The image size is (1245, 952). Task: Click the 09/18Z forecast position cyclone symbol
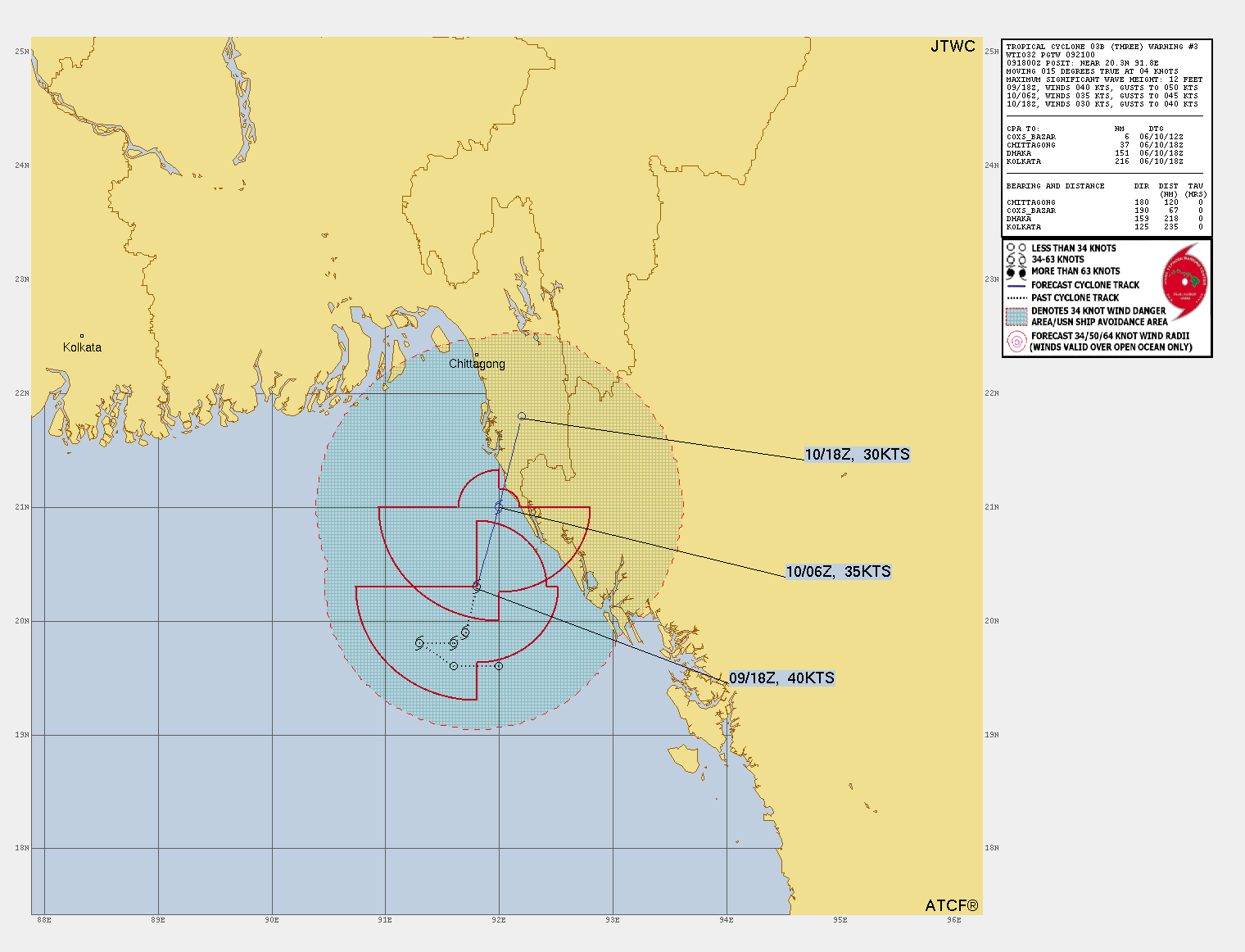(477, 587)
